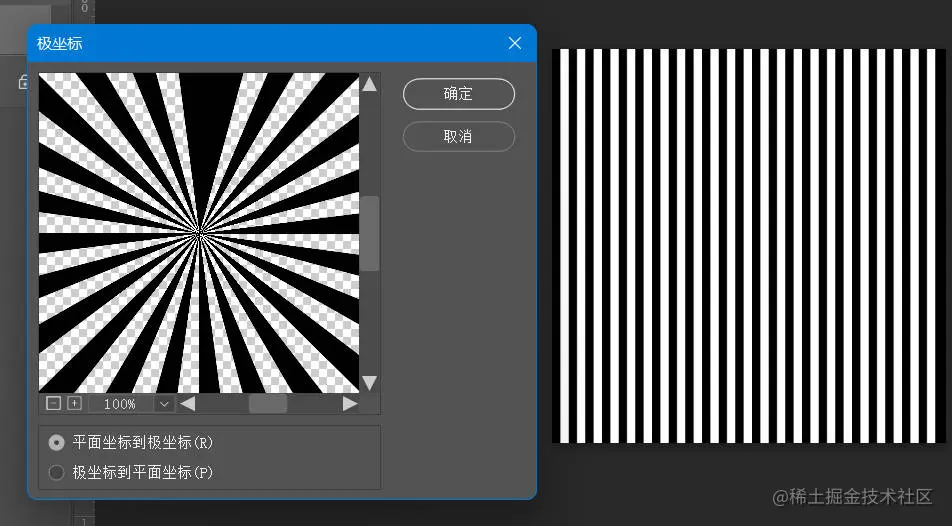The width and height of the screenshot is (952, 526).
Task: Click the 确定 button to confirm
Action: pos(458,94)
